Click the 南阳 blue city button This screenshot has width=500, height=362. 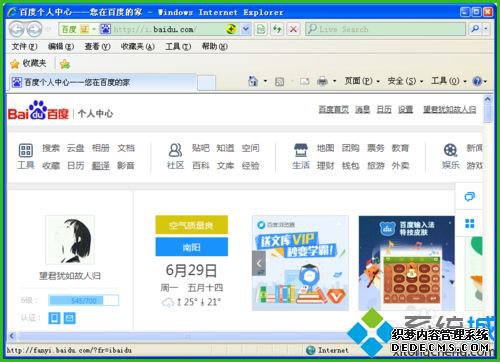click(192, 247)
